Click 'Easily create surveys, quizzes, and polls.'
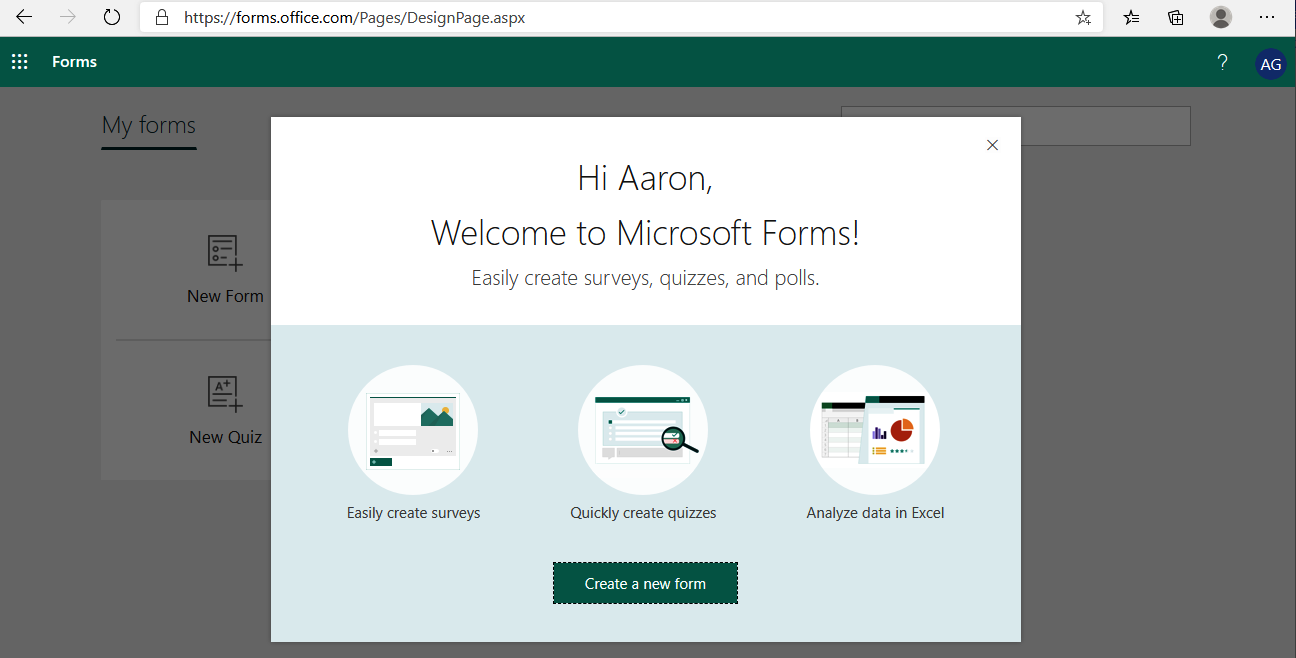Image resolution: width=1296 pixels, height=658 pixels. 645,278
